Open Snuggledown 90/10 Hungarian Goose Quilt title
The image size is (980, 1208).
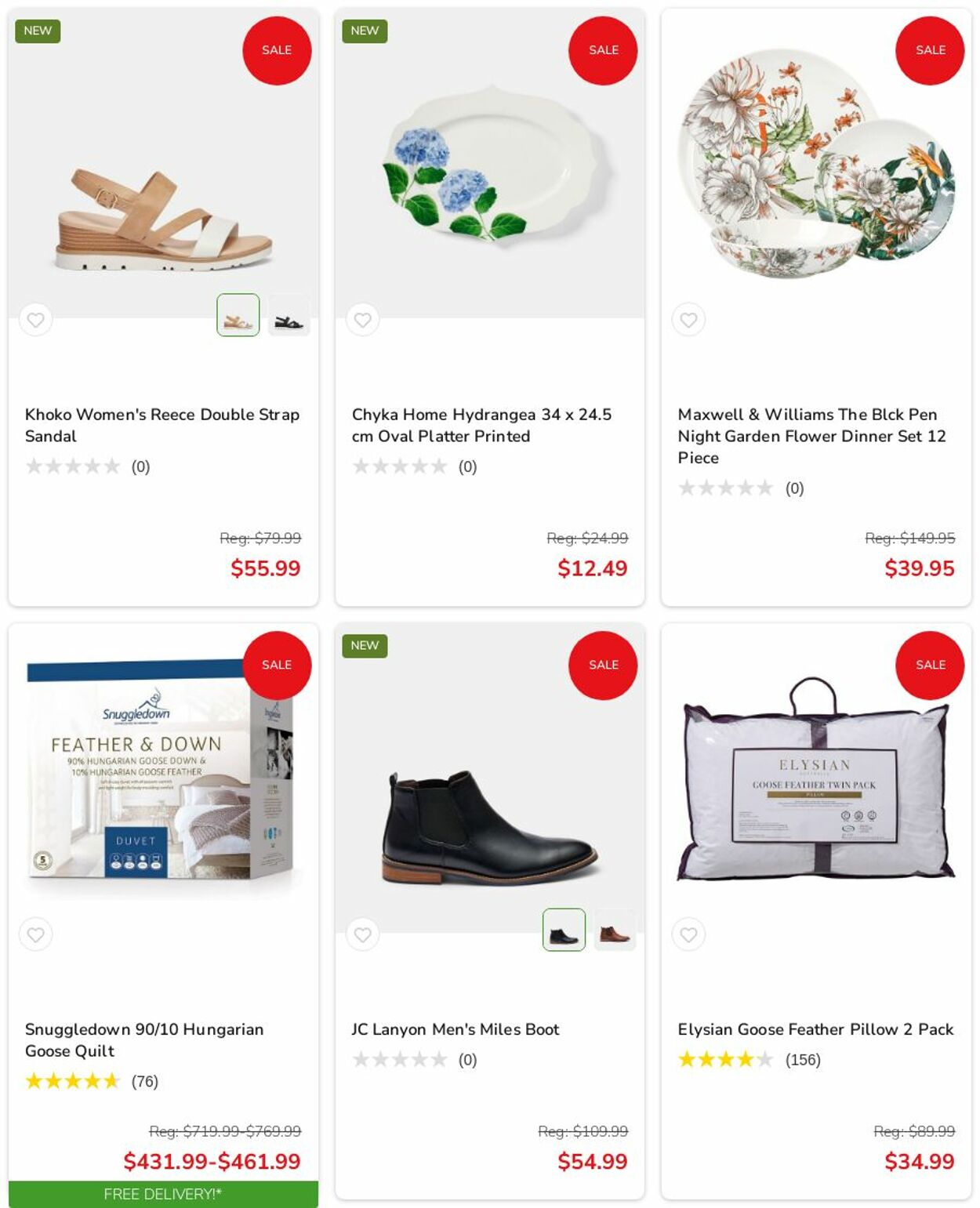144,1039
